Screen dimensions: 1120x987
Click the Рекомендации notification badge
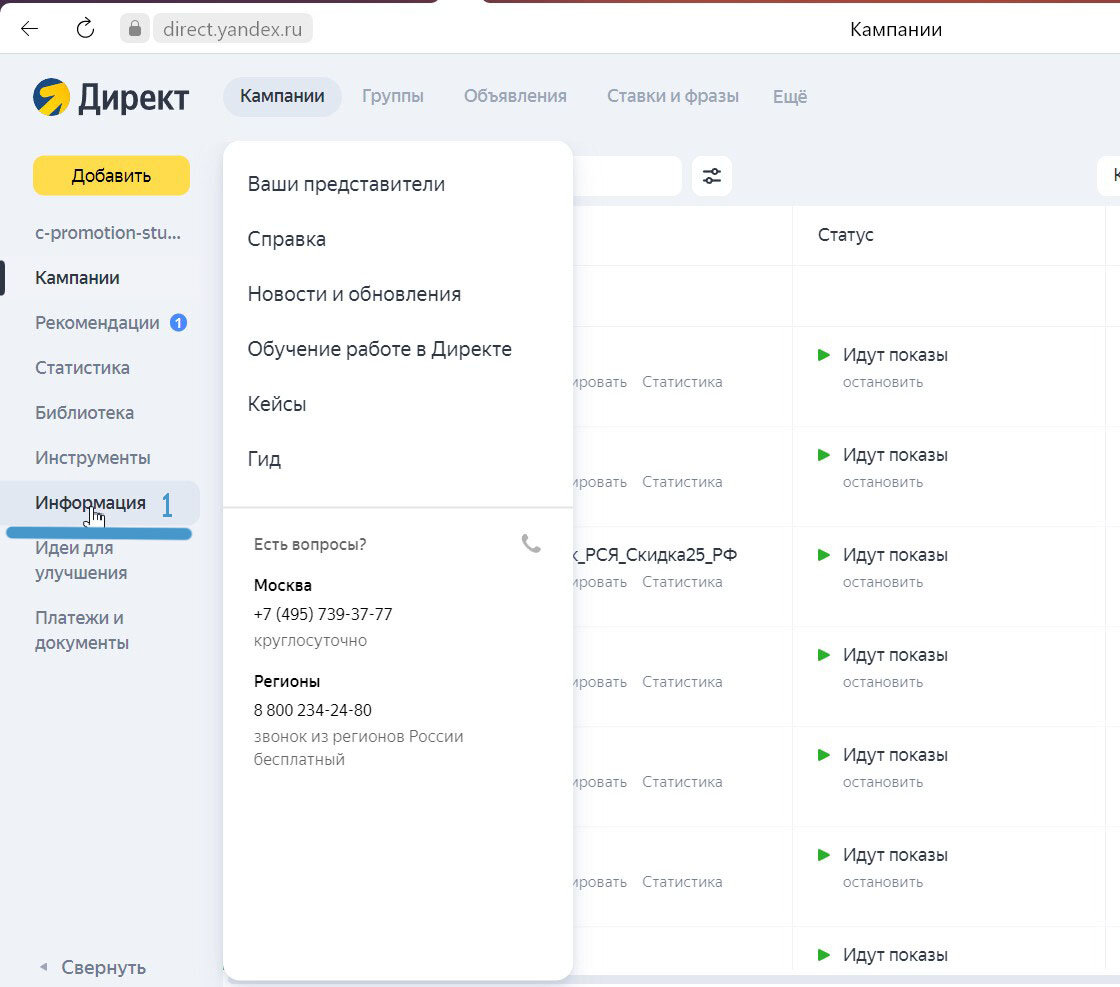[x=178, y=323]
